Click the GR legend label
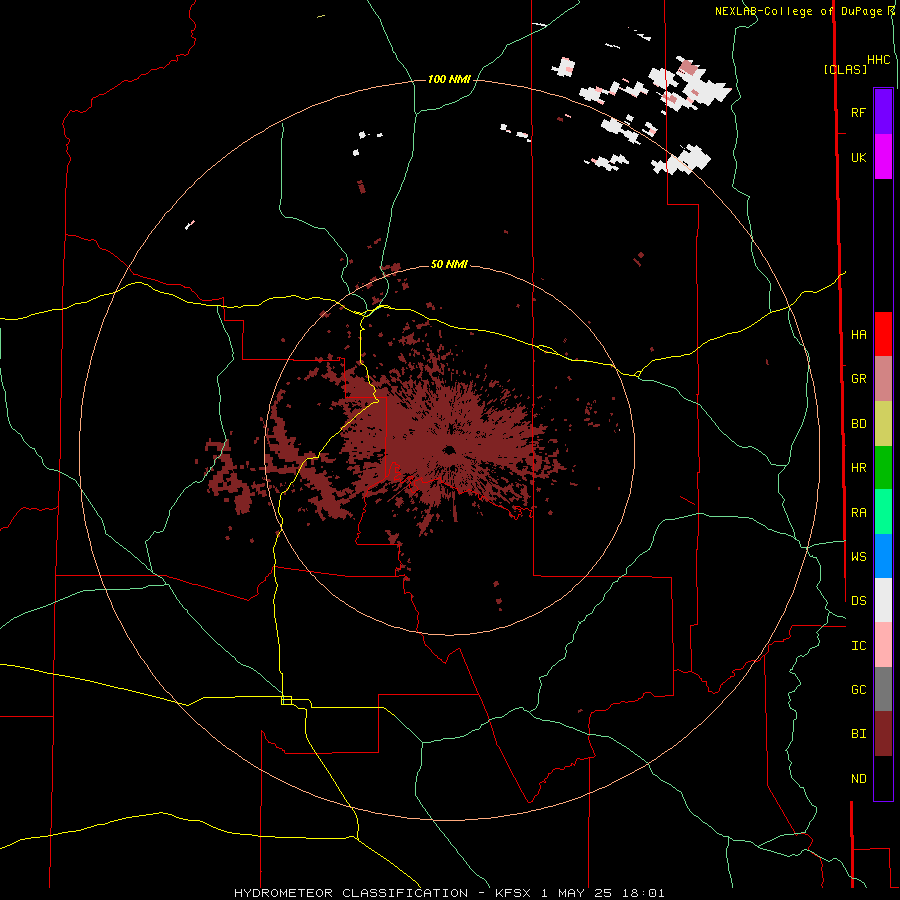This screenshot has width=900, height=900. (858, 379)
